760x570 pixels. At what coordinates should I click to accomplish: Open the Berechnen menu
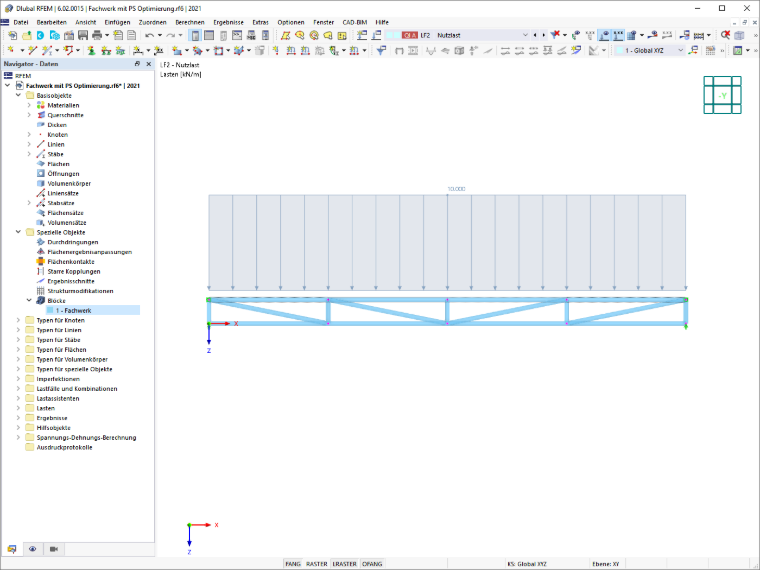coord(190,22)
